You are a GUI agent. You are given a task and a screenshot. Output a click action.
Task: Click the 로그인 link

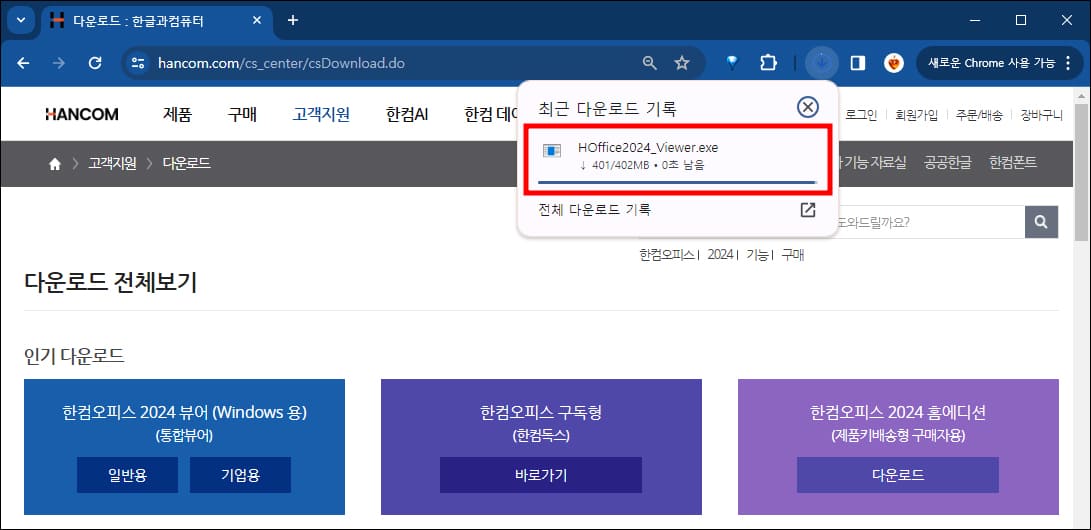click(863, 115)
